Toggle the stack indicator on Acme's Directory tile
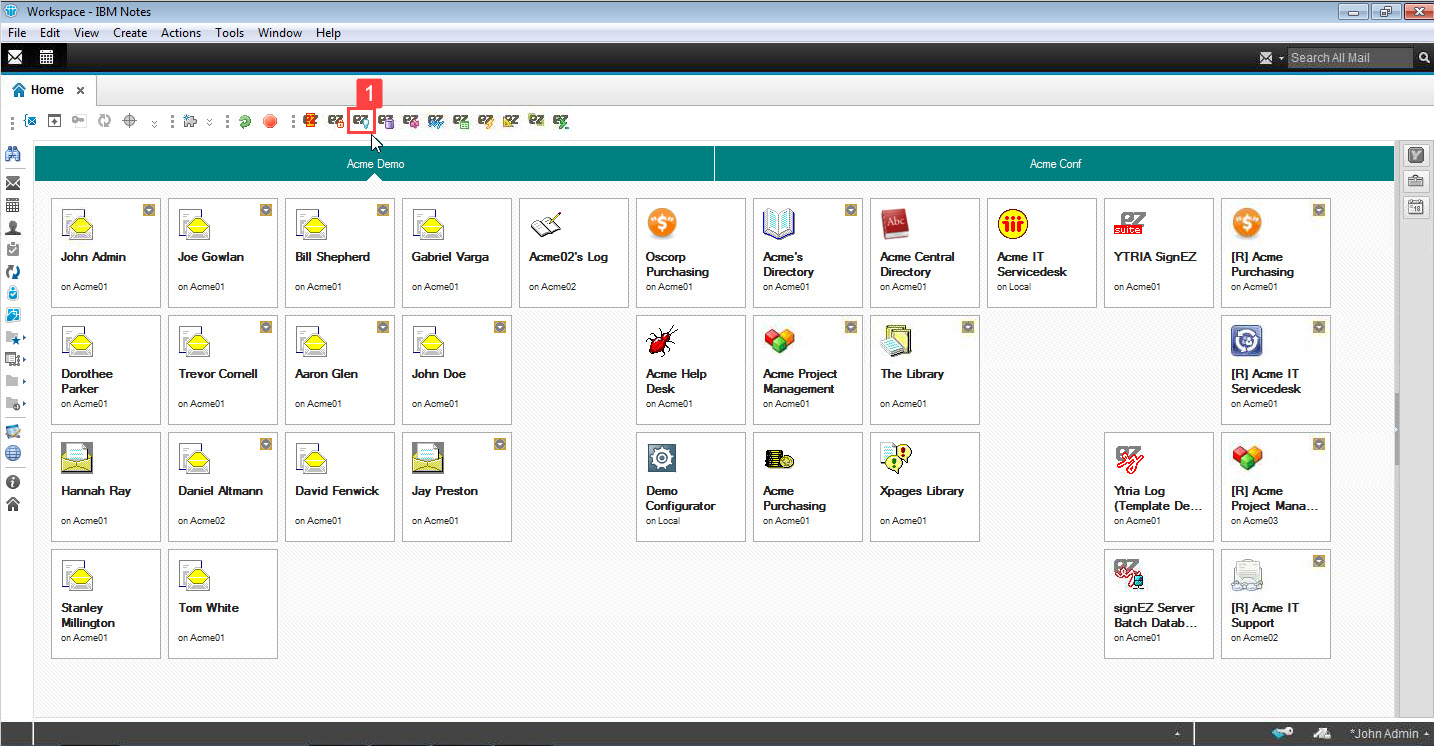 pyautogui.click(x=851, y=210)
